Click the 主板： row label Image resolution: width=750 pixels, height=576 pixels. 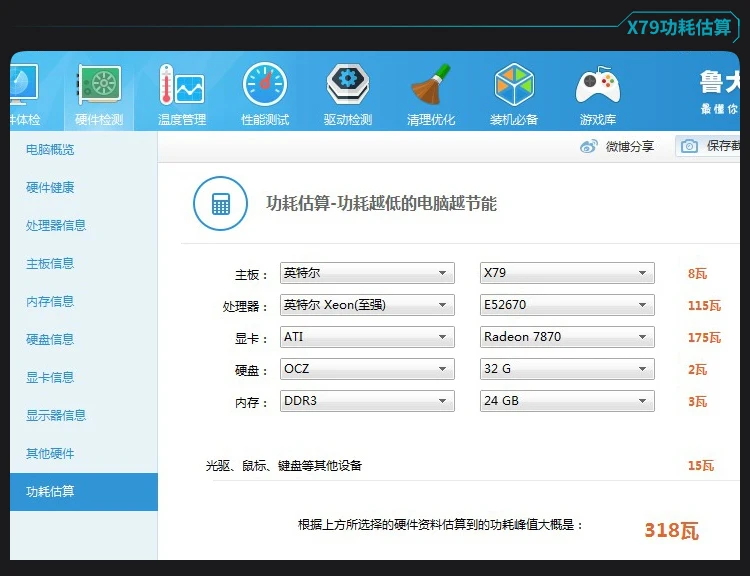point(251,275)
